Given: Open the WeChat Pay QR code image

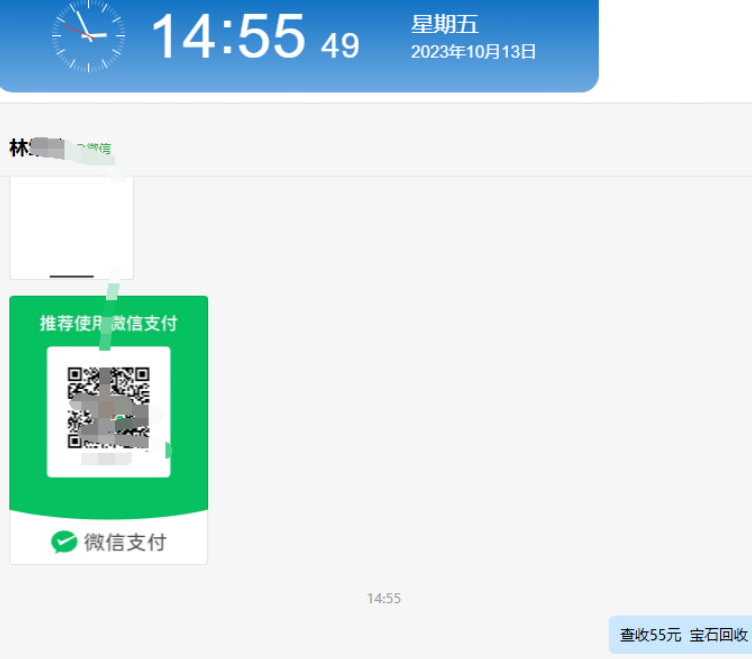Looking at the screenshot, I should click(x=109, y=430).
